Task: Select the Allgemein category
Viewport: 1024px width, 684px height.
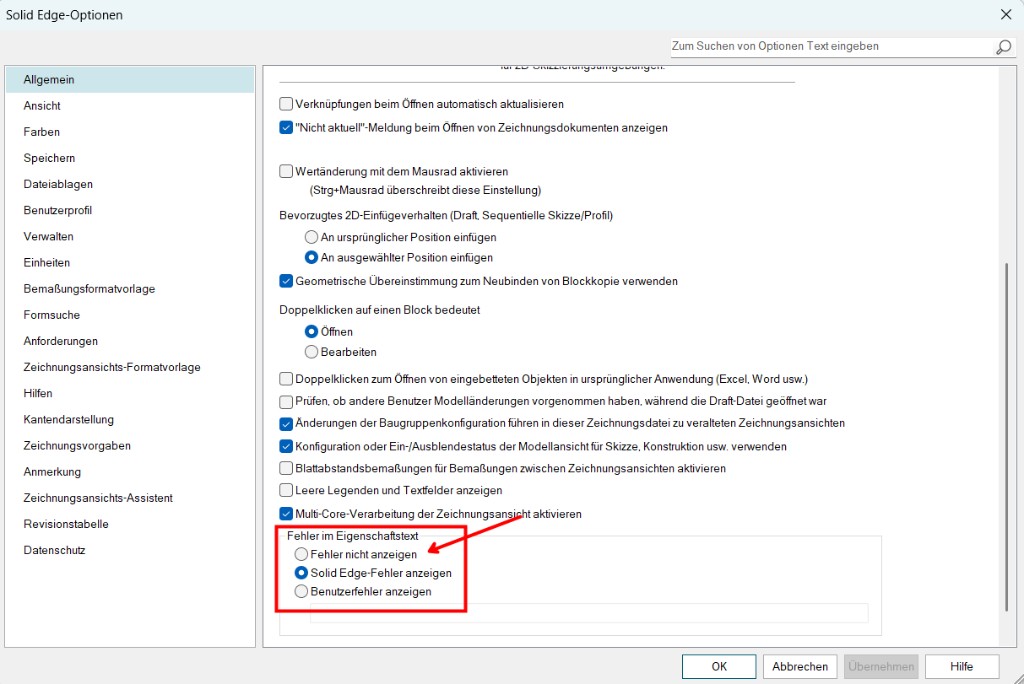Action: 130,80
